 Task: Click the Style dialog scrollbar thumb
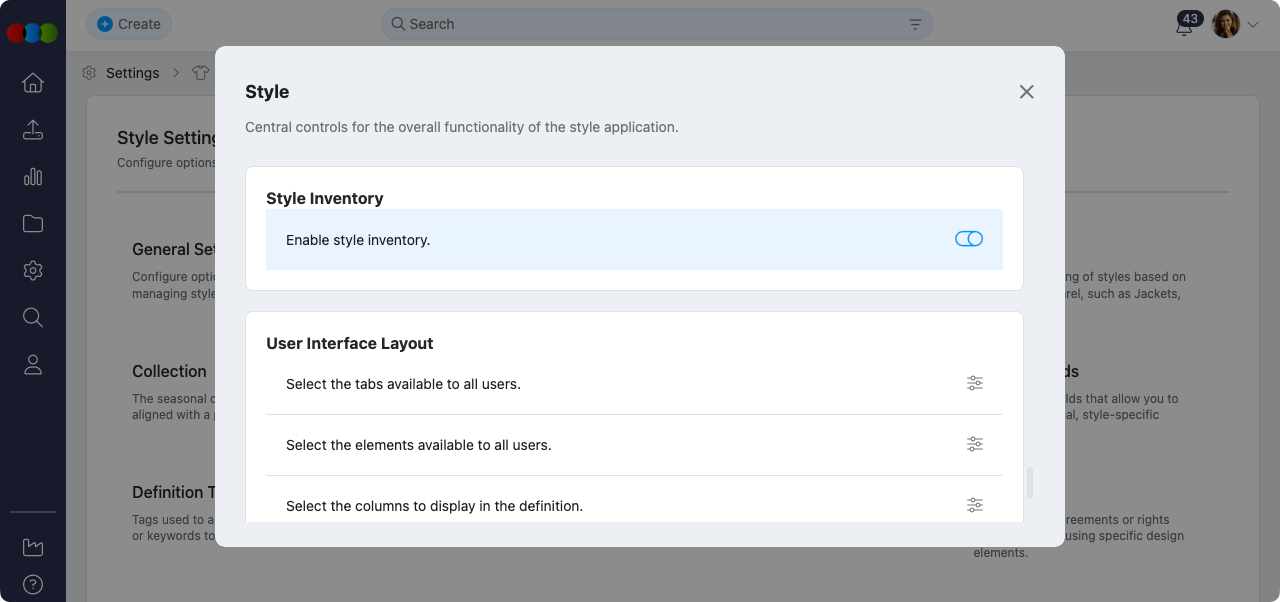pos(1030,483)
